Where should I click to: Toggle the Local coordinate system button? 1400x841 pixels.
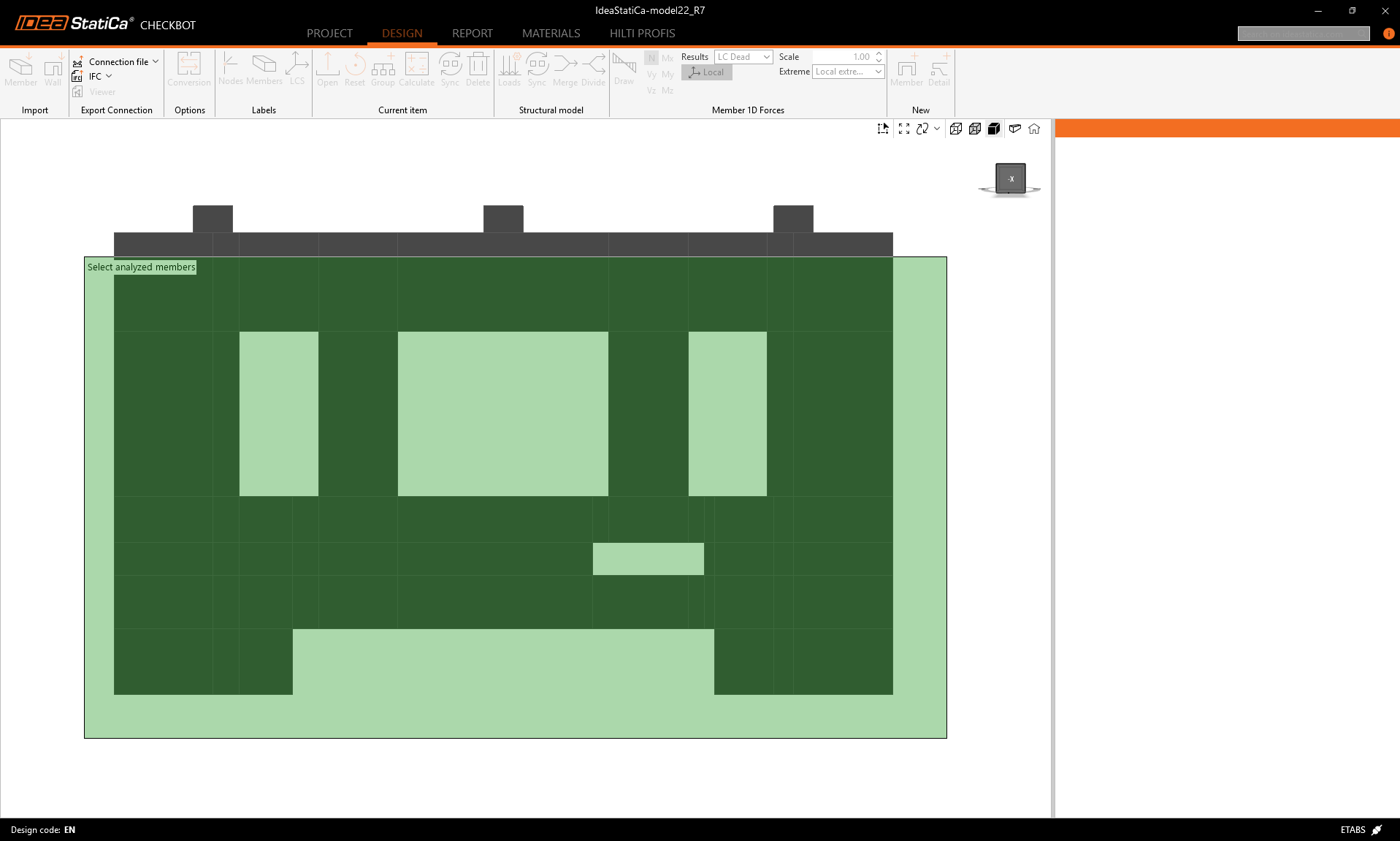706,72
